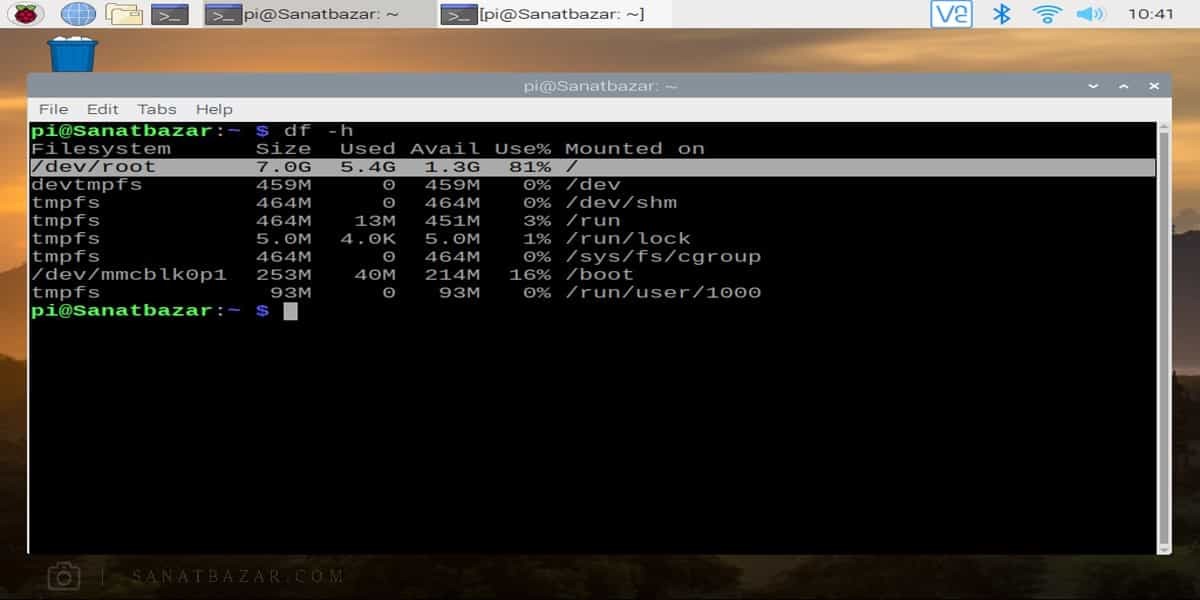Open the VNC Server tray icon

point(951,14)
